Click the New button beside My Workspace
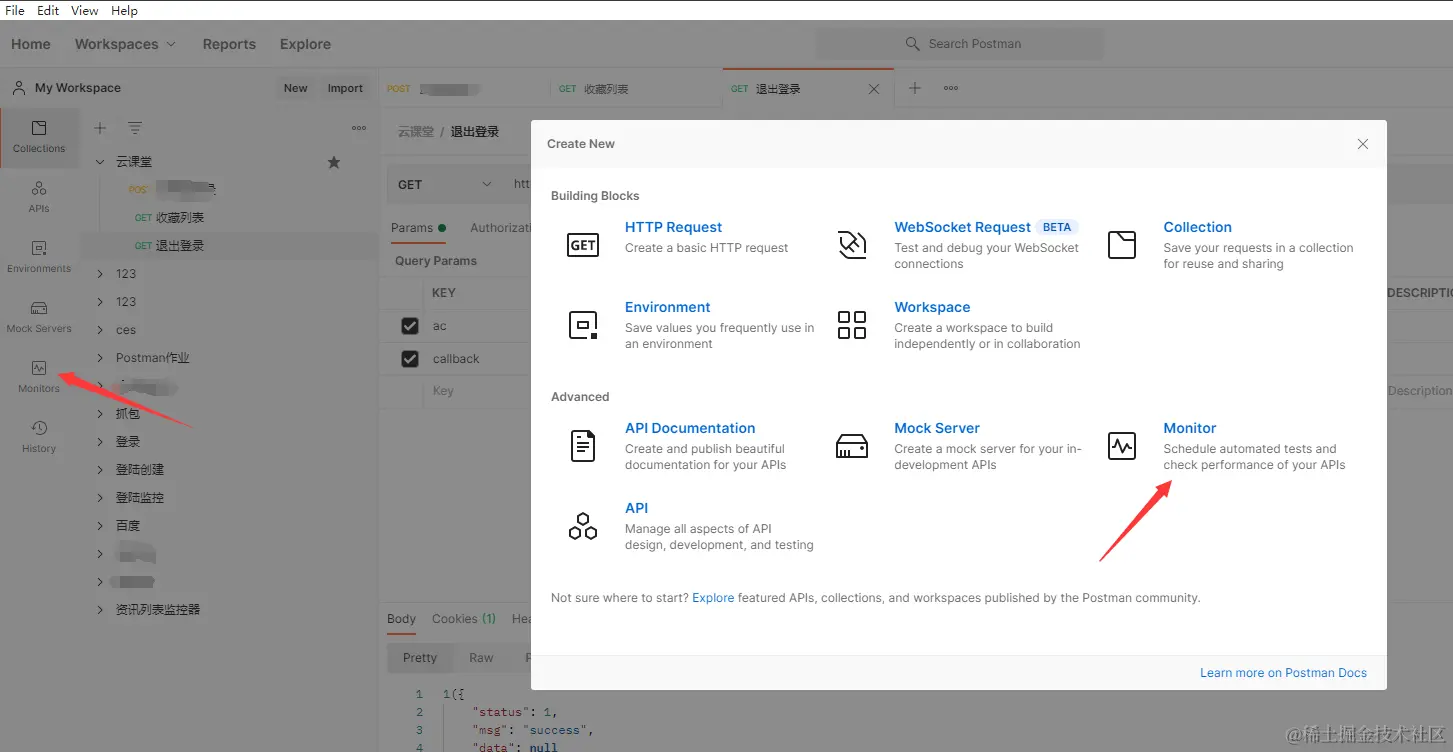This screenshot has height=752, width=1453. (x=296, y=88)
